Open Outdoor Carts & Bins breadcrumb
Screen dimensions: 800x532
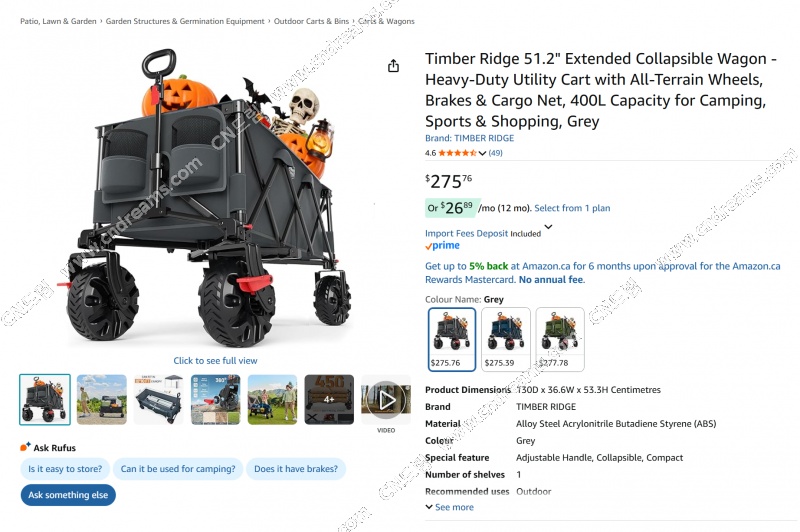[311, 21]
